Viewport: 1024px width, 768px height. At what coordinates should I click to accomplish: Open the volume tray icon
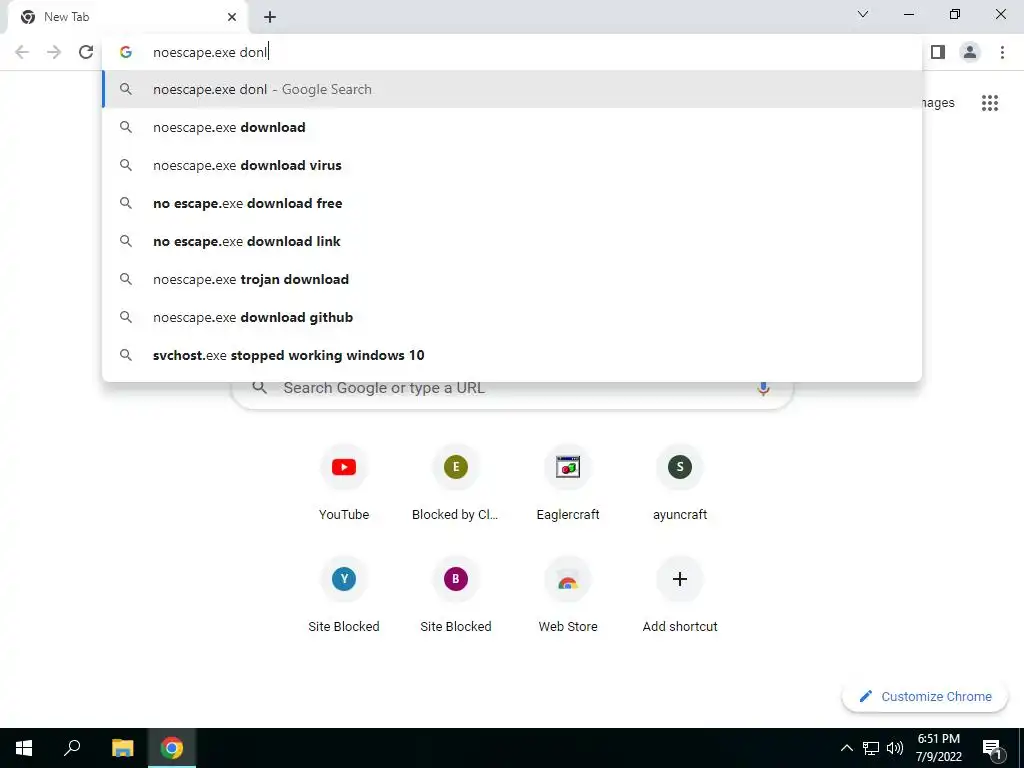coord(895,748)
